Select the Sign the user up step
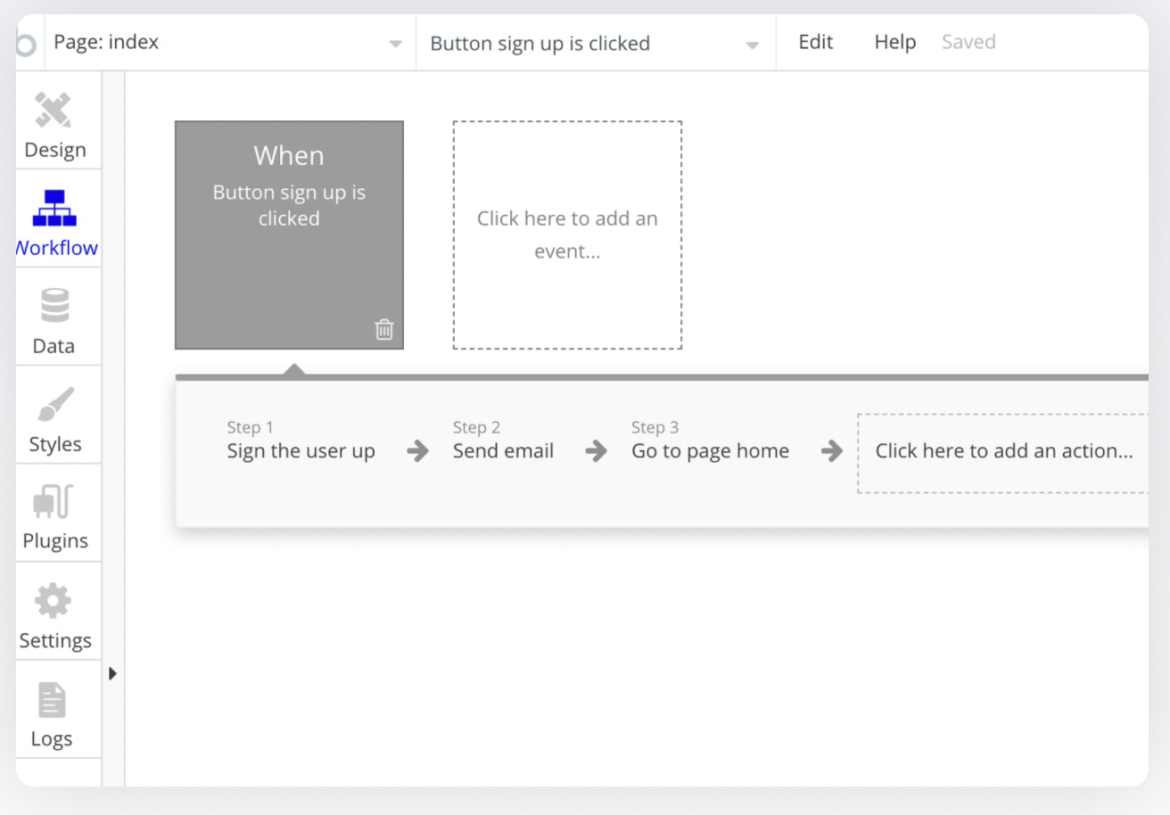This screenshot has height=815, width=1170. tap(300, 451)
